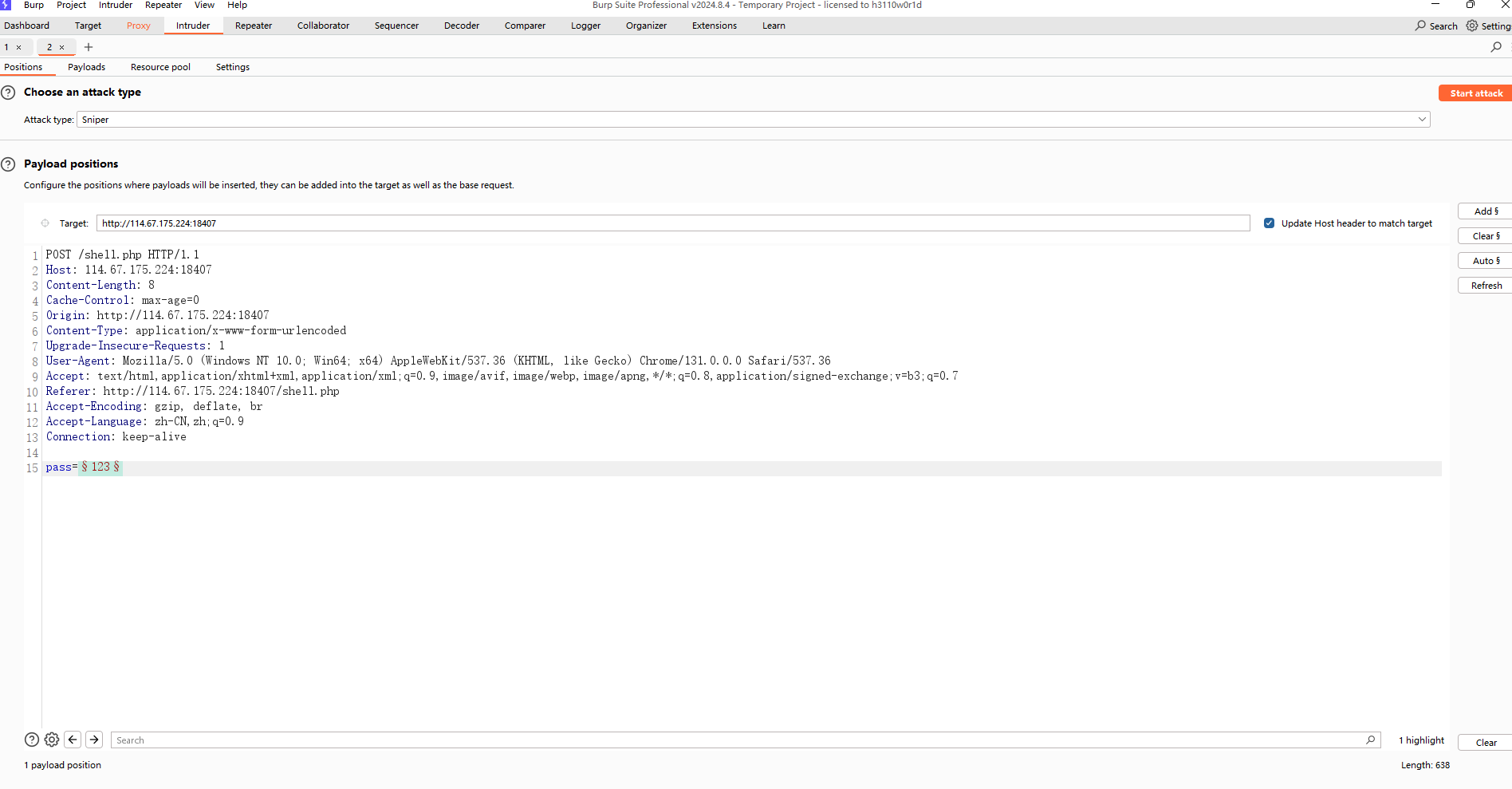Open the Repeater tool tab
The width and height of the screenshot is (1512, 789).
pos(254,26)
